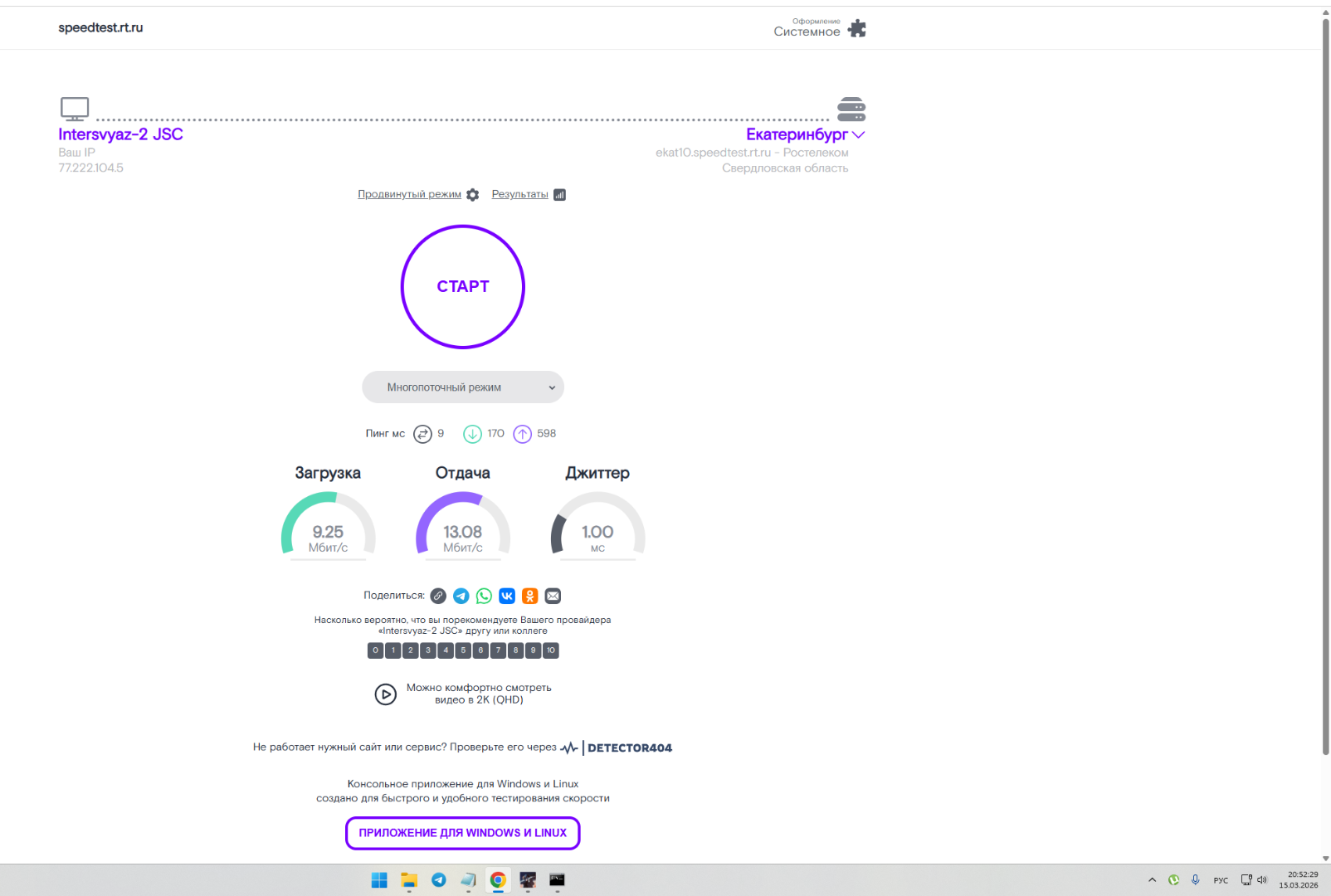This screenshot has width=1331, height=896.
Task: Share the result via email envelope icon
Action: (553, 596)
